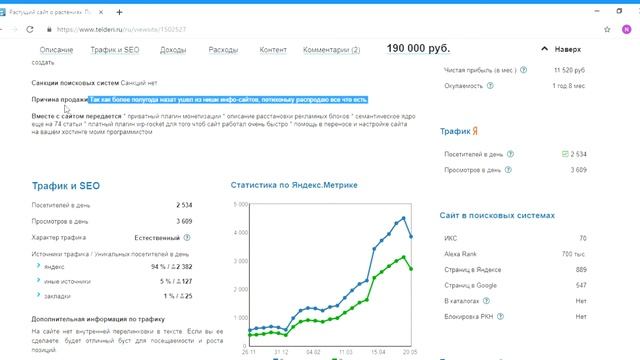Close the current browser tab
This screenshot has height=360, width=640.
point(101,12)
